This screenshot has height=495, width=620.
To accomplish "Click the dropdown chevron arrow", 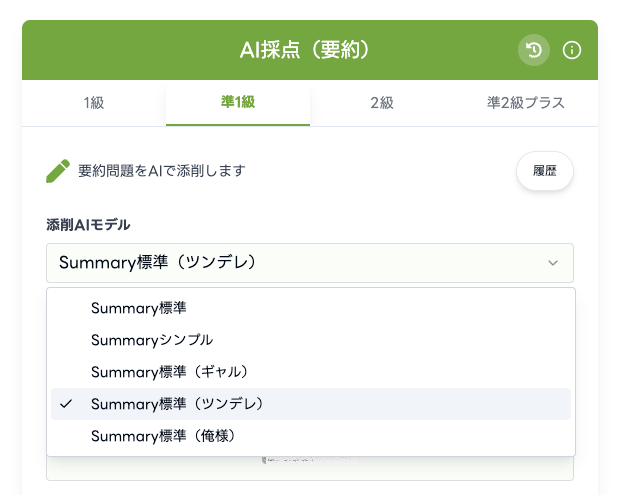I will [x=553, y=263].
